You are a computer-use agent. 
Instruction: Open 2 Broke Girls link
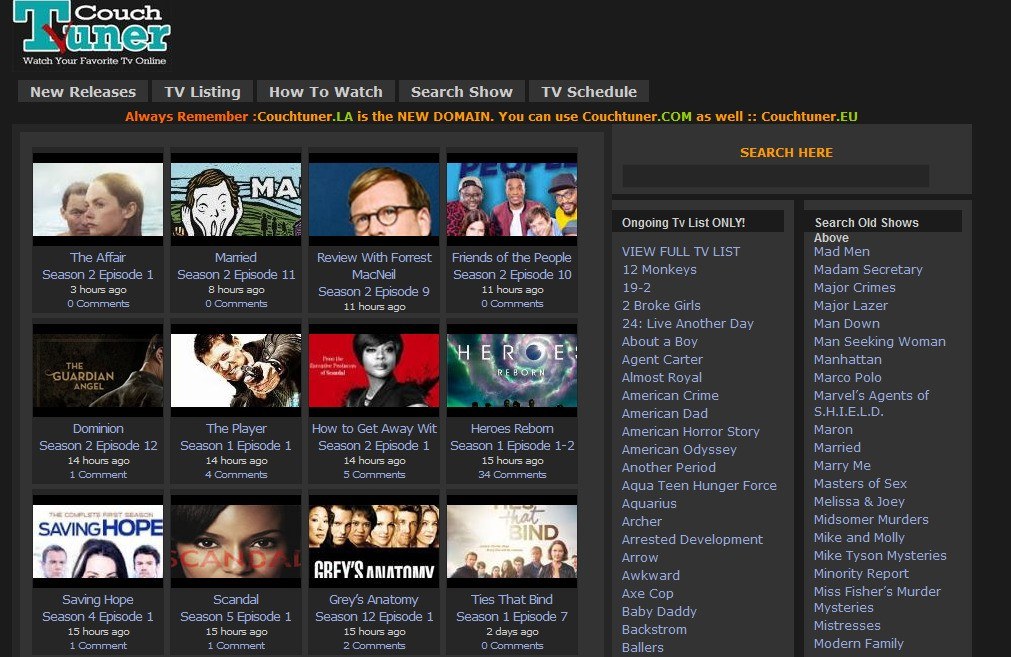(x=661, y=306)
